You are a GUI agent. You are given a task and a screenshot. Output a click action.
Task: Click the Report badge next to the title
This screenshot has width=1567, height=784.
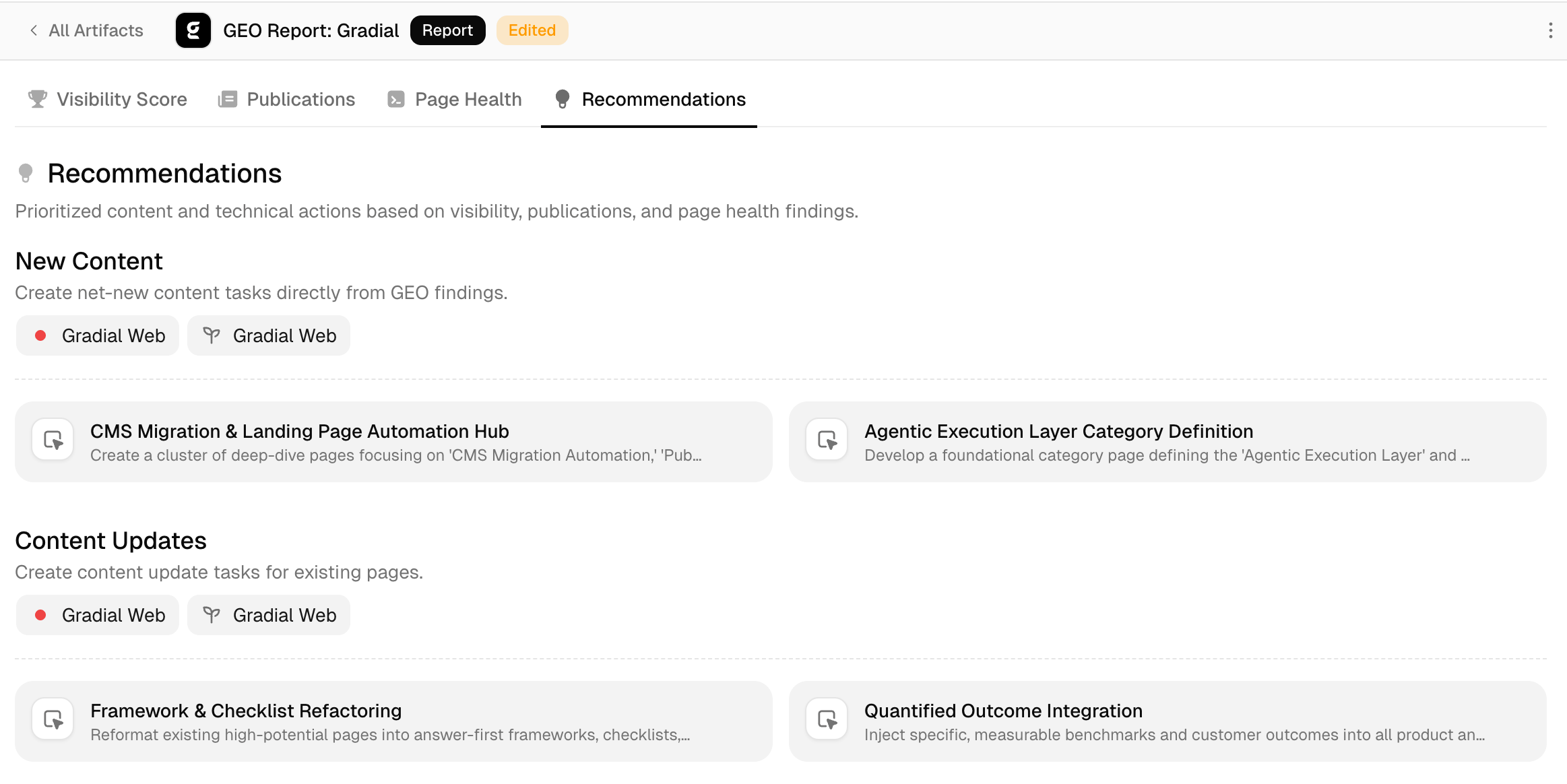448,30
